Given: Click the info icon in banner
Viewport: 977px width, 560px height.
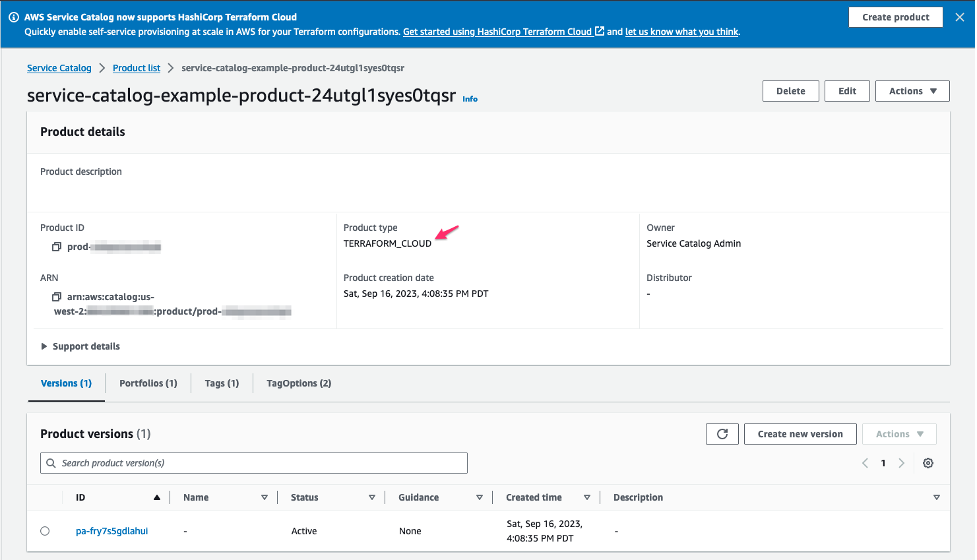Looking at the screenshot, I should [14, 17].
